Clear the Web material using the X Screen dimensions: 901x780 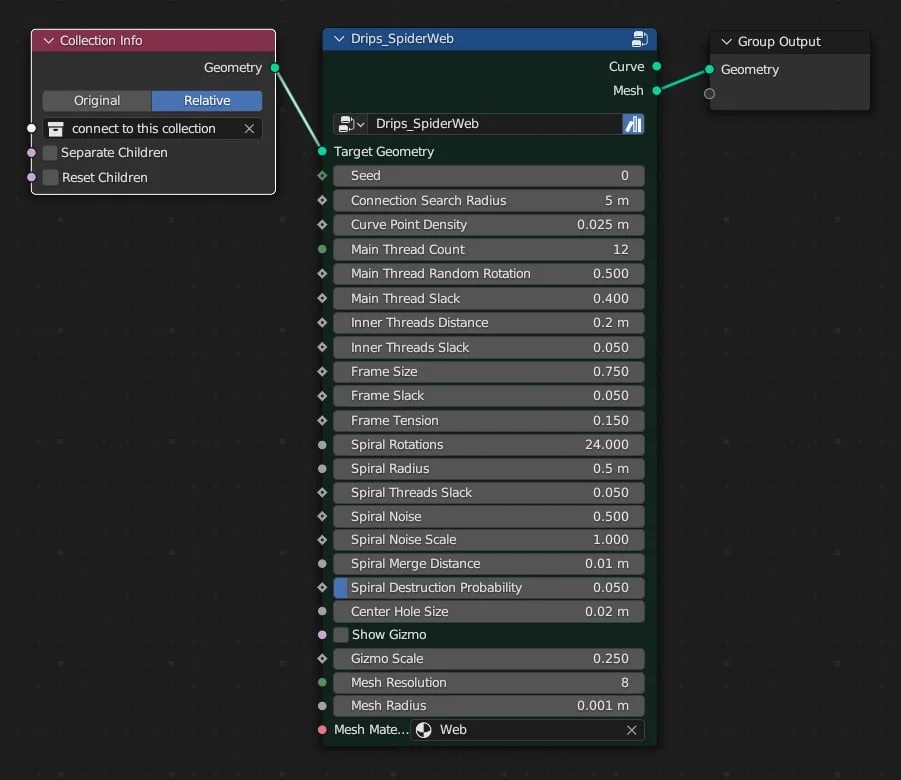click(631, 730)
